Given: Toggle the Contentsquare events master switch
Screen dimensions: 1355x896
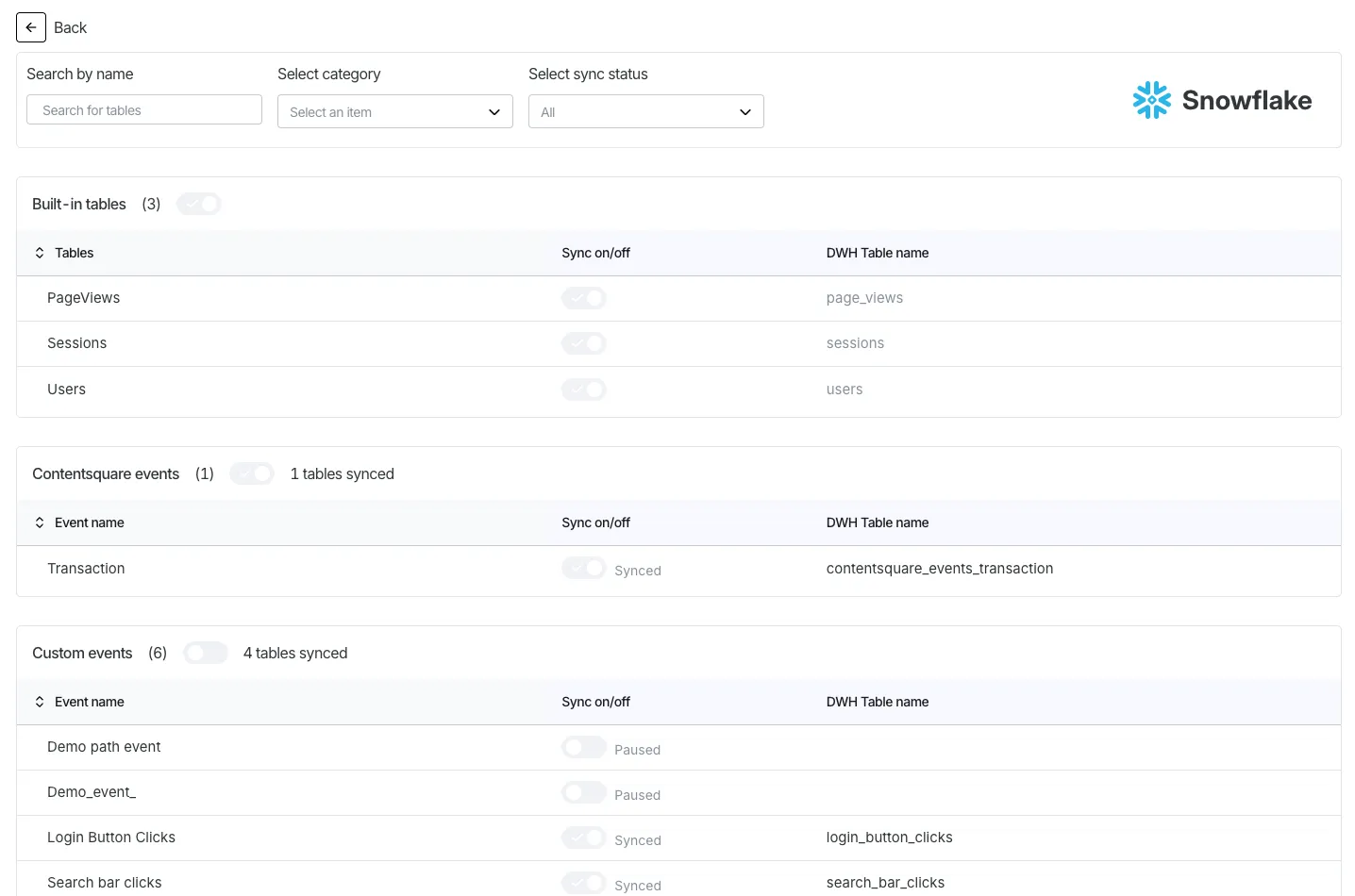Looking at the screenshot, I should (251, 473).
